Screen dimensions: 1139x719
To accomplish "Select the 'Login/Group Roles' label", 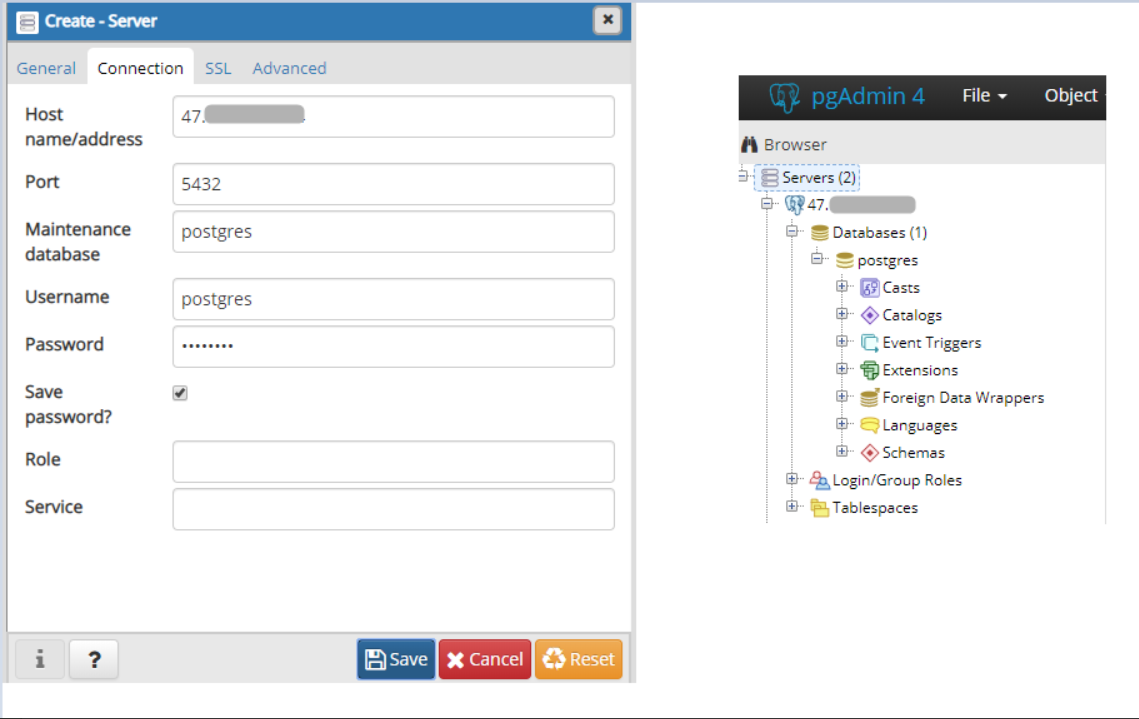I will click(x=897, y=480).
